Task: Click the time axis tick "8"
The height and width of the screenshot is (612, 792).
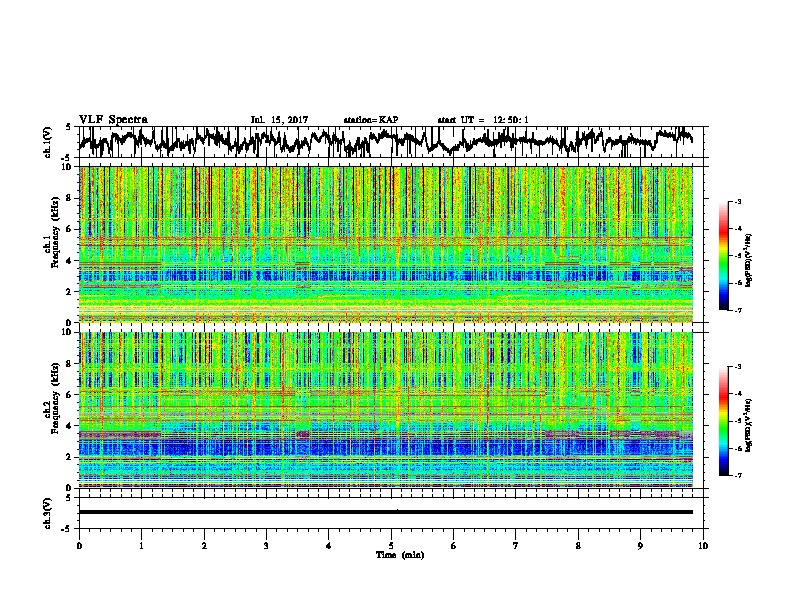Action: pos(578,546)
